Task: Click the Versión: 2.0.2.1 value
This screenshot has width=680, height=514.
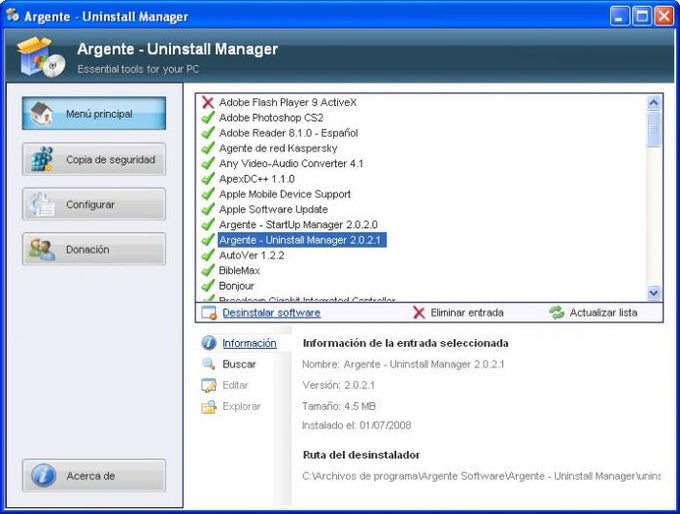Action: [338, 385]
